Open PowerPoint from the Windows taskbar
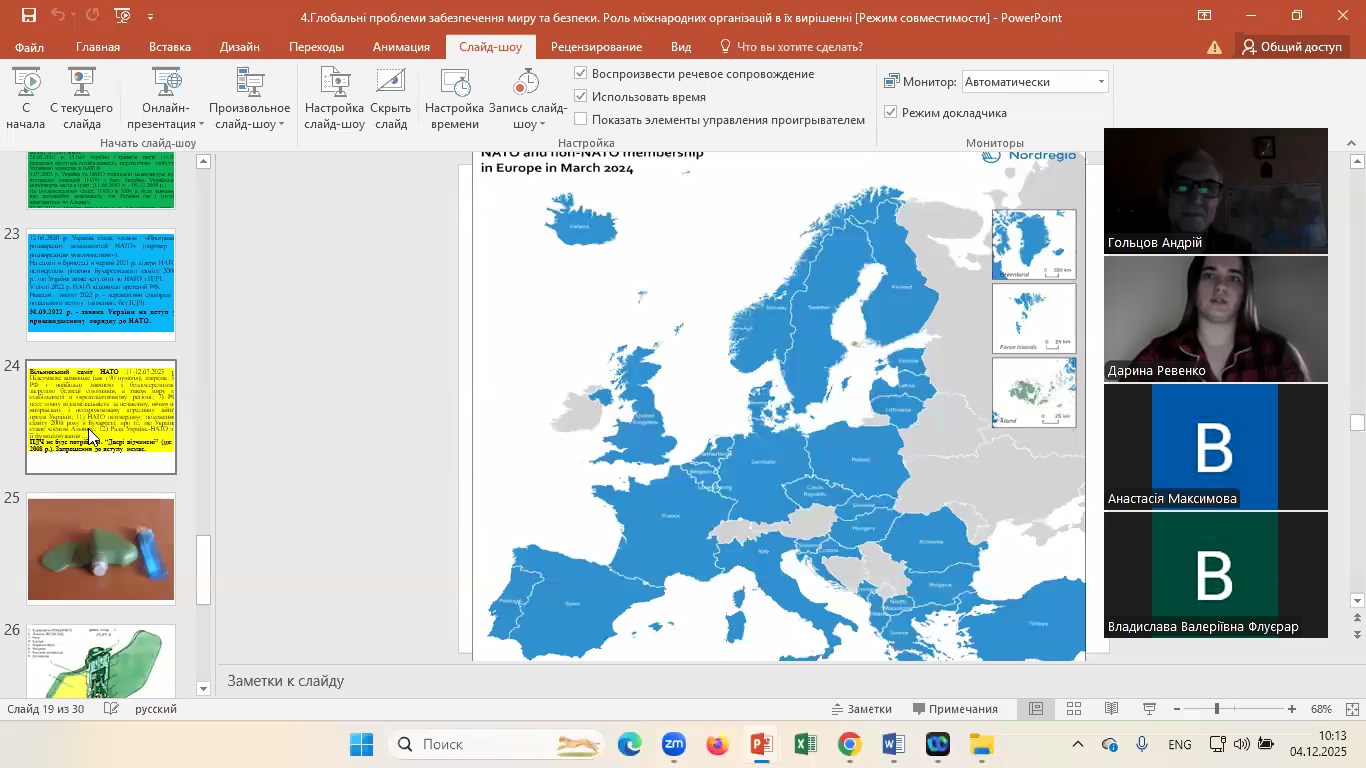Screen dimensions: 1366x768 click(762, 745)
